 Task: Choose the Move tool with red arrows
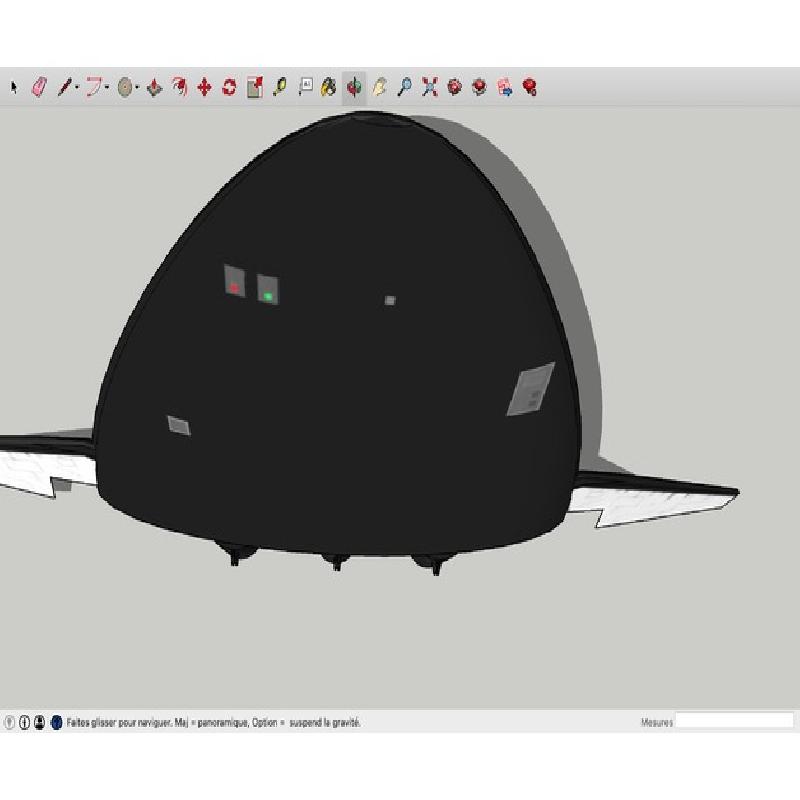tap(204, 88)
